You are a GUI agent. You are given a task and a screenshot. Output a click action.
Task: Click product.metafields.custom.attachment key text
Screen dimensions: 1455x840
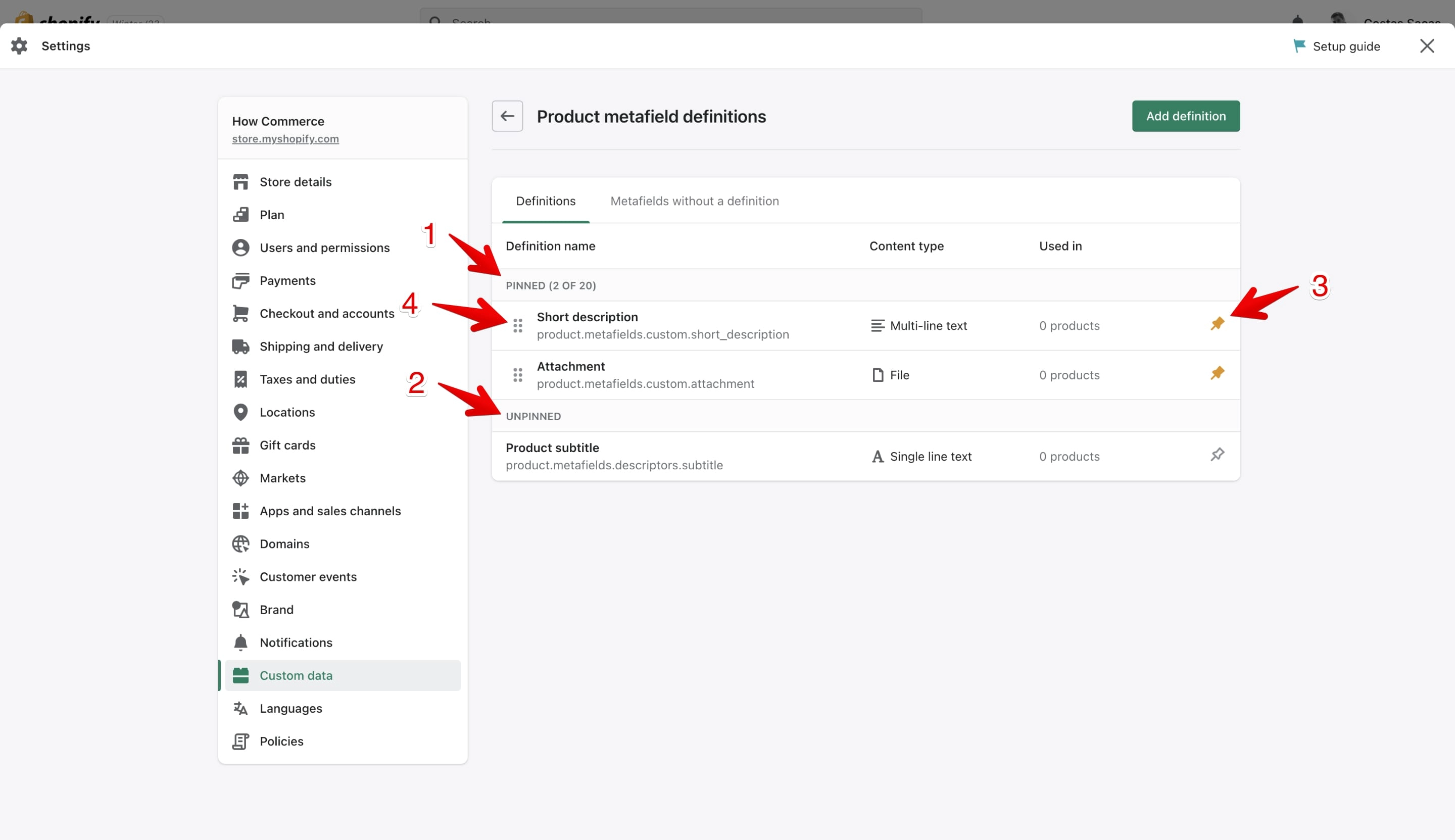[x=646, y=384]
